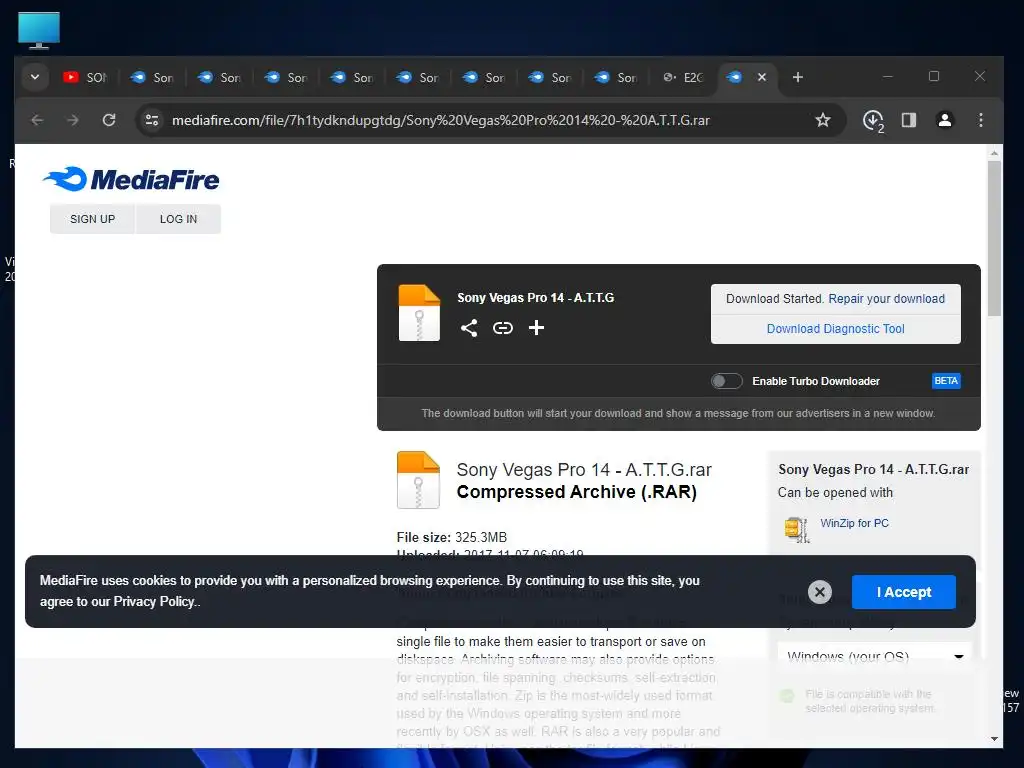This screenshot has height=768, width=1024.
Task: Go forward in browser history
Action: click(73, 120)
